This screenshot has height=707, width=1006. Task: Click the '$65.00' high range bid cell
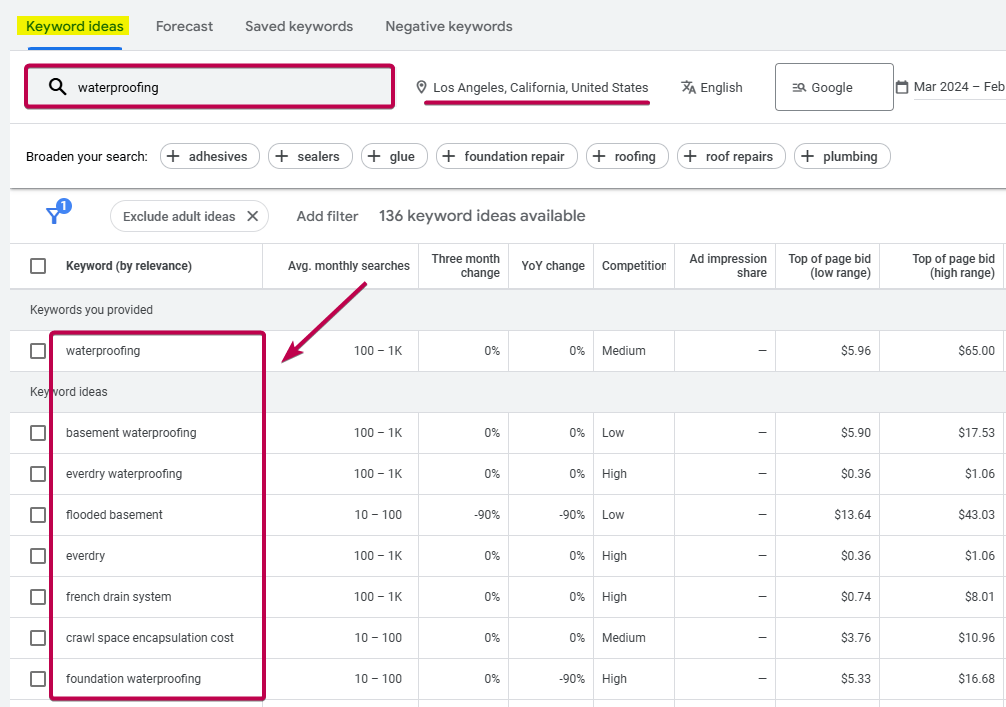click(976, 351)
